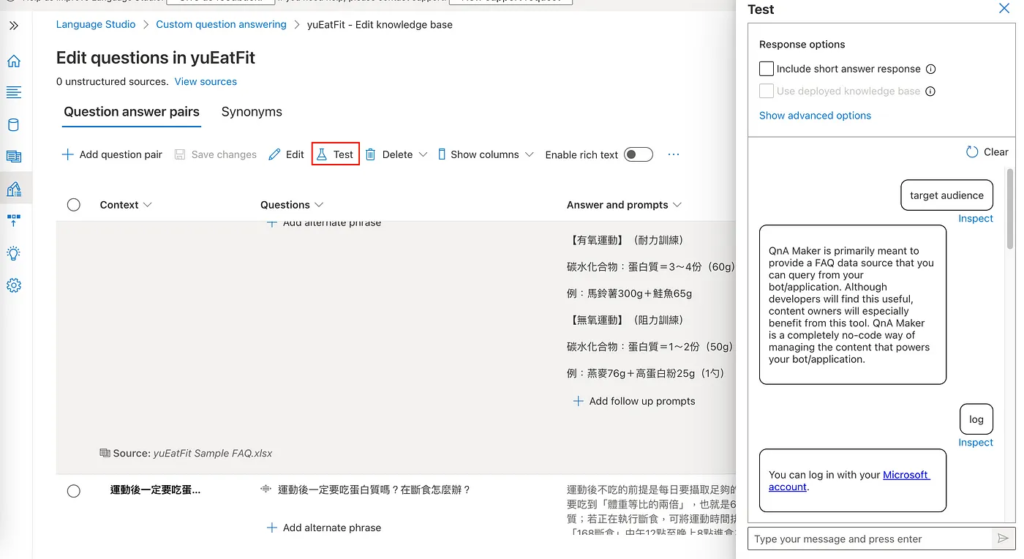Open the Context column sort dropdown

pyautogui.click(x=148, y=205)
